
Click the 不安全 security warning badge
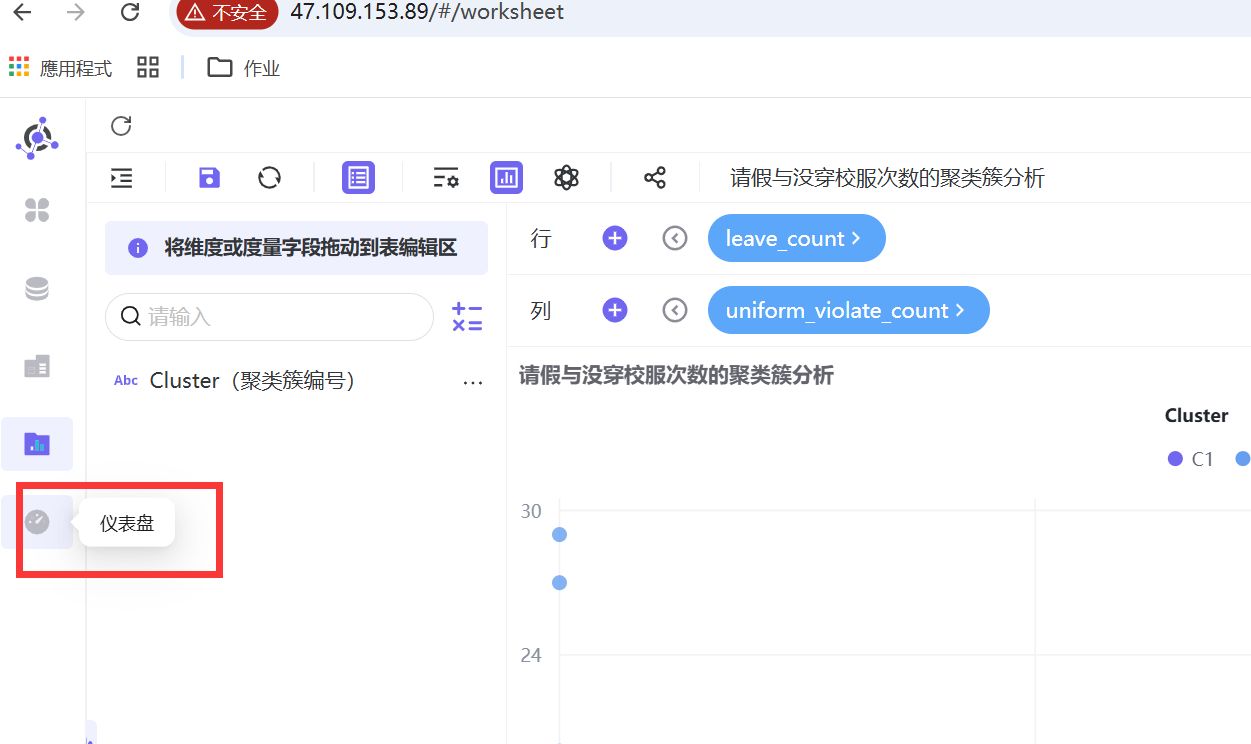[227, 13]
